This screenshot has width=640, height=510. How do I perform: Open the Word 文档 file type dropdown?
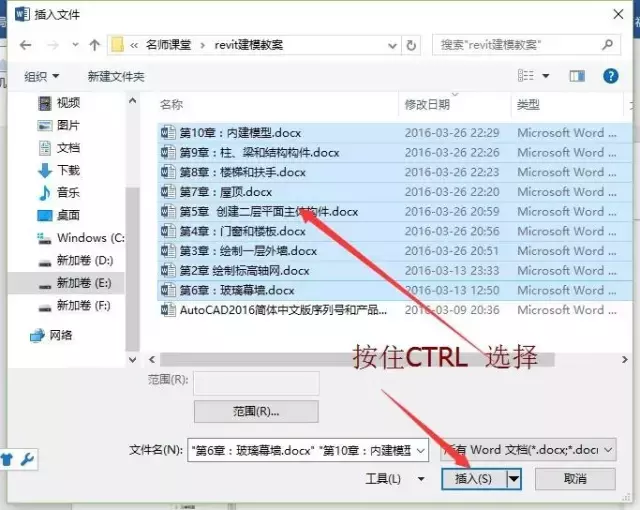[x=528, y=450]
